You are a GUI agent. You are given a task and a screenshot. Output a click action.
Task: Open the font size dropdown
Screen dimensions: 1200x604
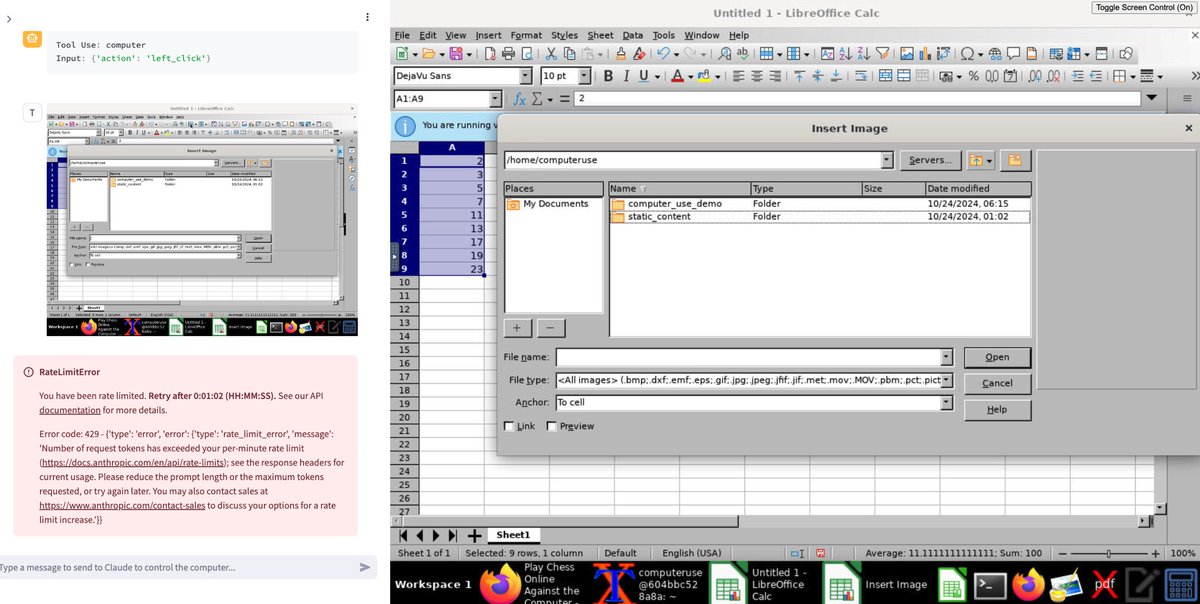[587, 76]
